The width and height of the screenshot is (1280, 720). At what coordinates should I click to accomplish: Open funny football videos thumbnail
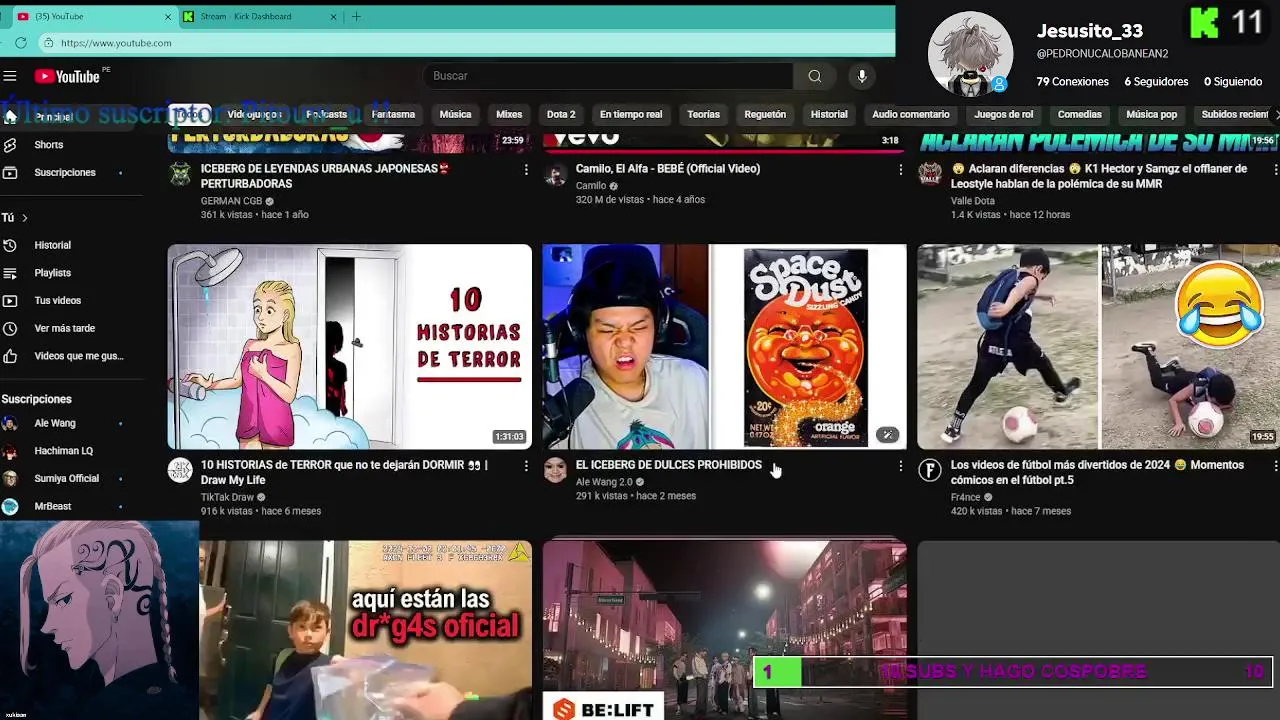tap(1098, 347)
